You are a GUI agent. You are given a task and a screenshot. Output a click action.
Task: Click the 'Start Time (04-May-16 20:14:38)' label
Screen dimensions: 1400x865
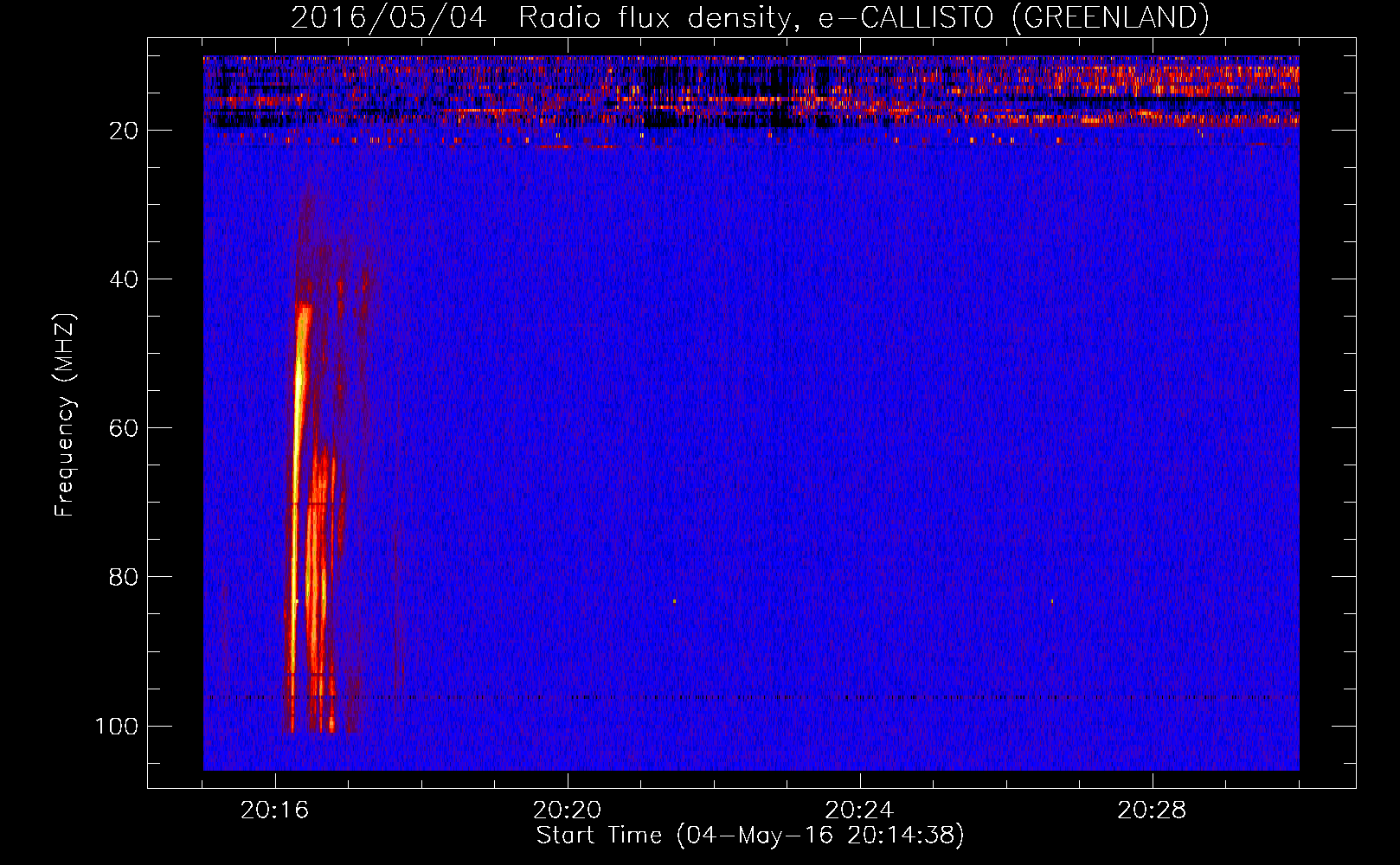click(x=749, y=836)
